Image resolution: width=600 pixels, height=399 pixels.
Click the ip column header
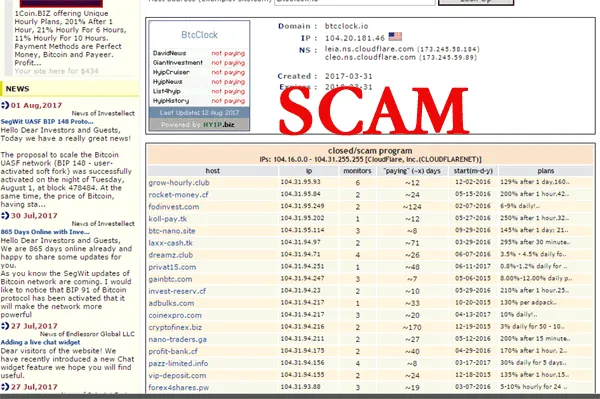[309, 171]
